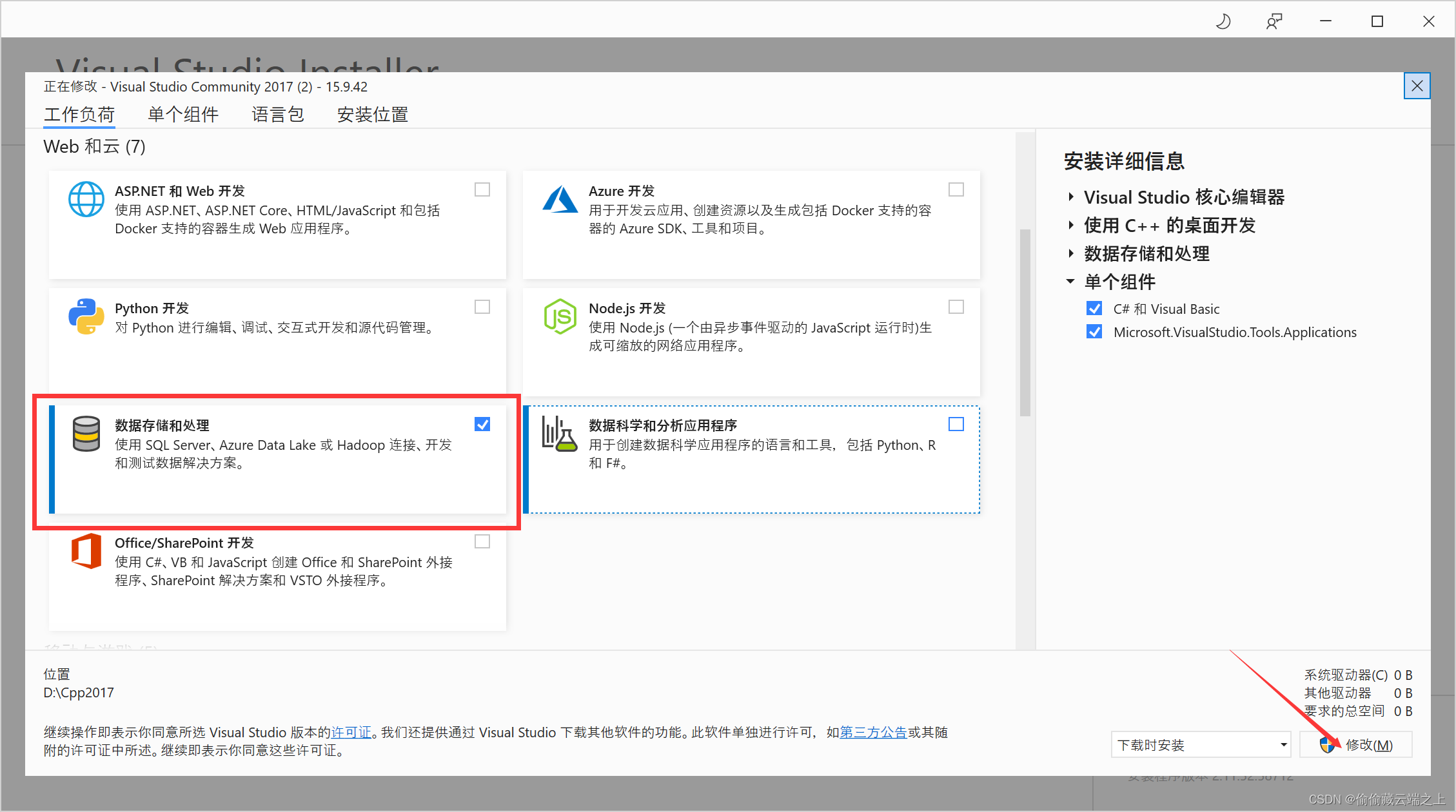
Task: Click the Office/SharePoint 开发 icon
Action: tap(86, 552)
